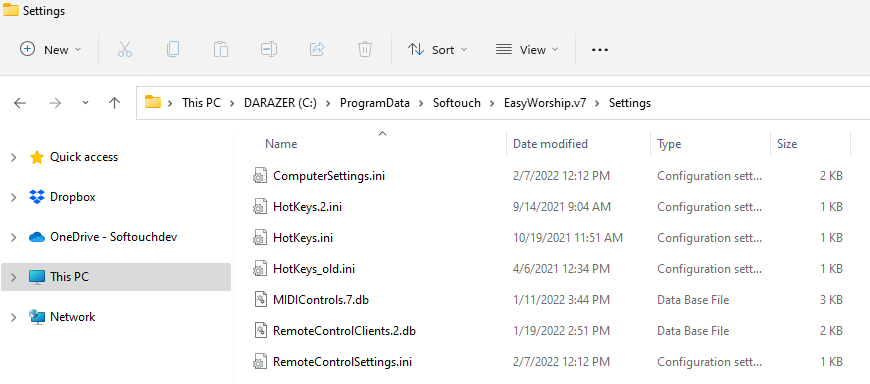Click 3 KB size value
Screen dimensions: 870x384
832,300
